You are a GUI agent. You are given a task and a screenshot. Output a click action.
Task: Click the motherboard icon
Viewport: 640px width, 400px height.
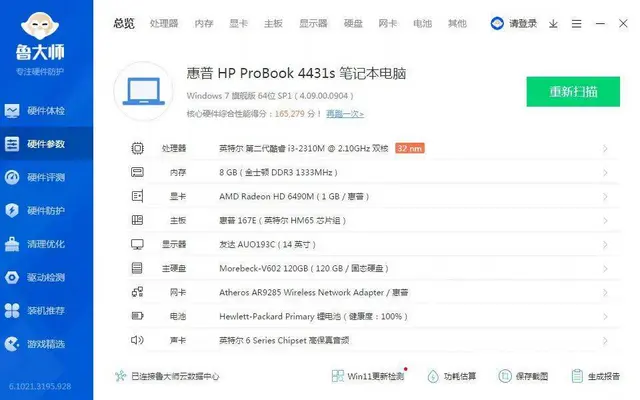click(x=138, y=220)
